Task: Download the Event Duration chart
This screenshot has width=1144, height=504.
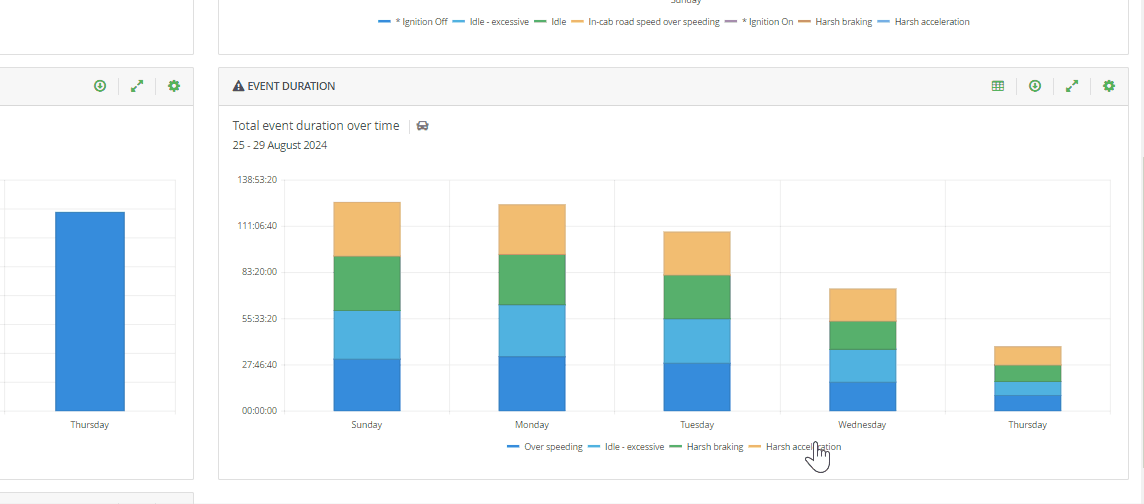Action: [x=1035, y=86]
